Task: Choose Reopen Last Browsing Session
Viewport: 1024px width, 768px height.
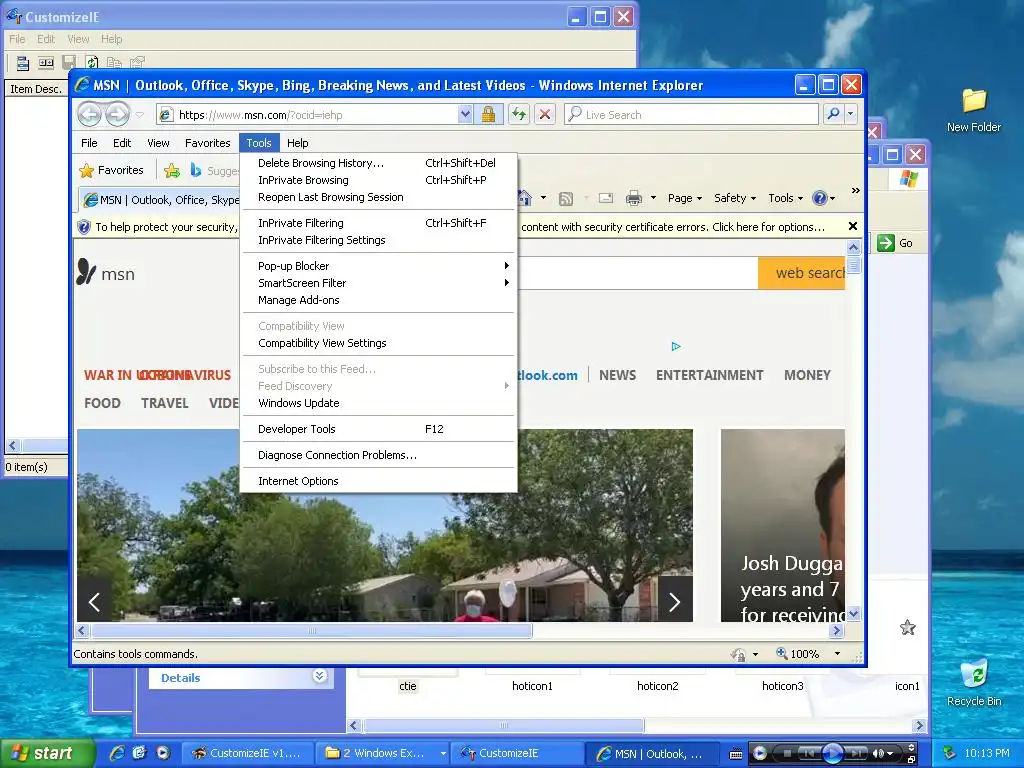Action: pyautogui.click(x=379, y=197)
